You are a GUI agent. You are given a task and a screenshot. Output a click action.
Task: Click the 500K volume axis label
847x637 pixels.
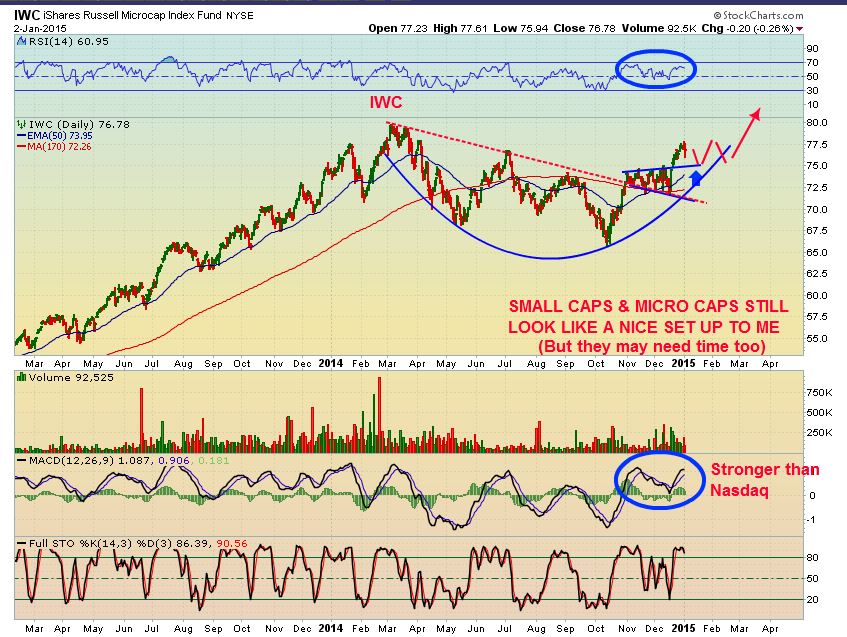(x=819, y=412)
